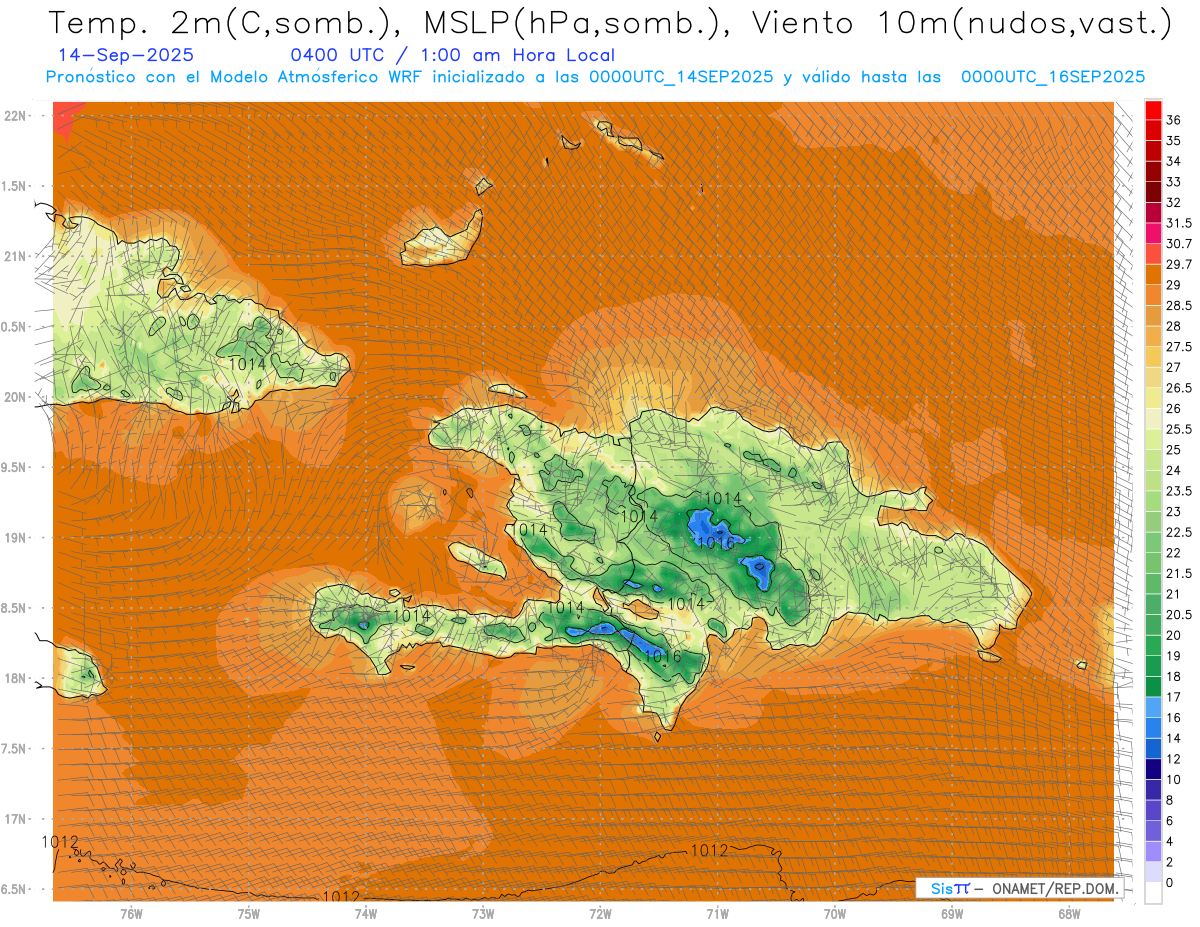Click the legend value '31.5'

pyautogui.click(x=1179, y=223)
